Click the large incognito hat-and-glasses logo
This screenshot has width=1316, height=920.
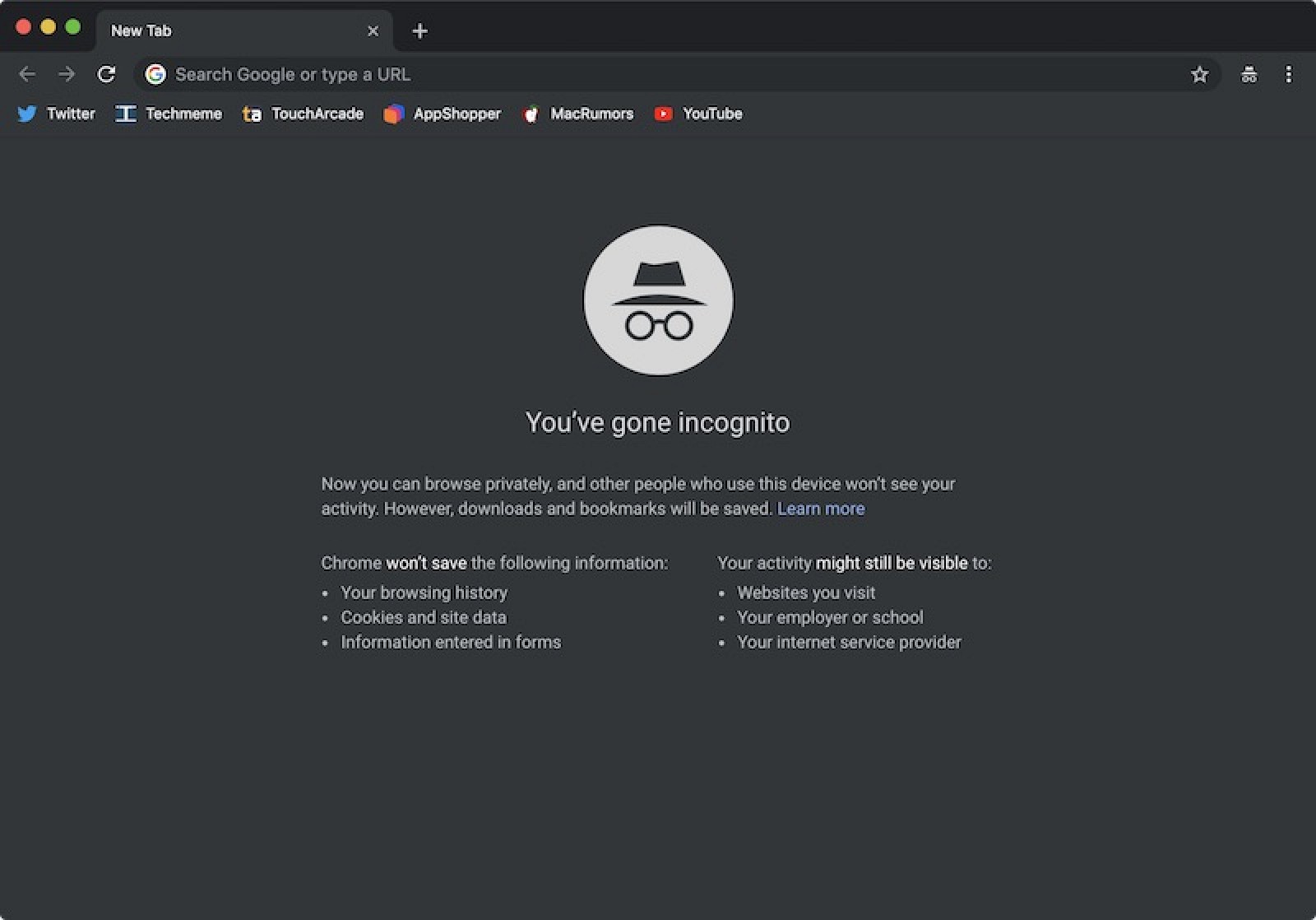pyautogui.click(x=658, y=300)
